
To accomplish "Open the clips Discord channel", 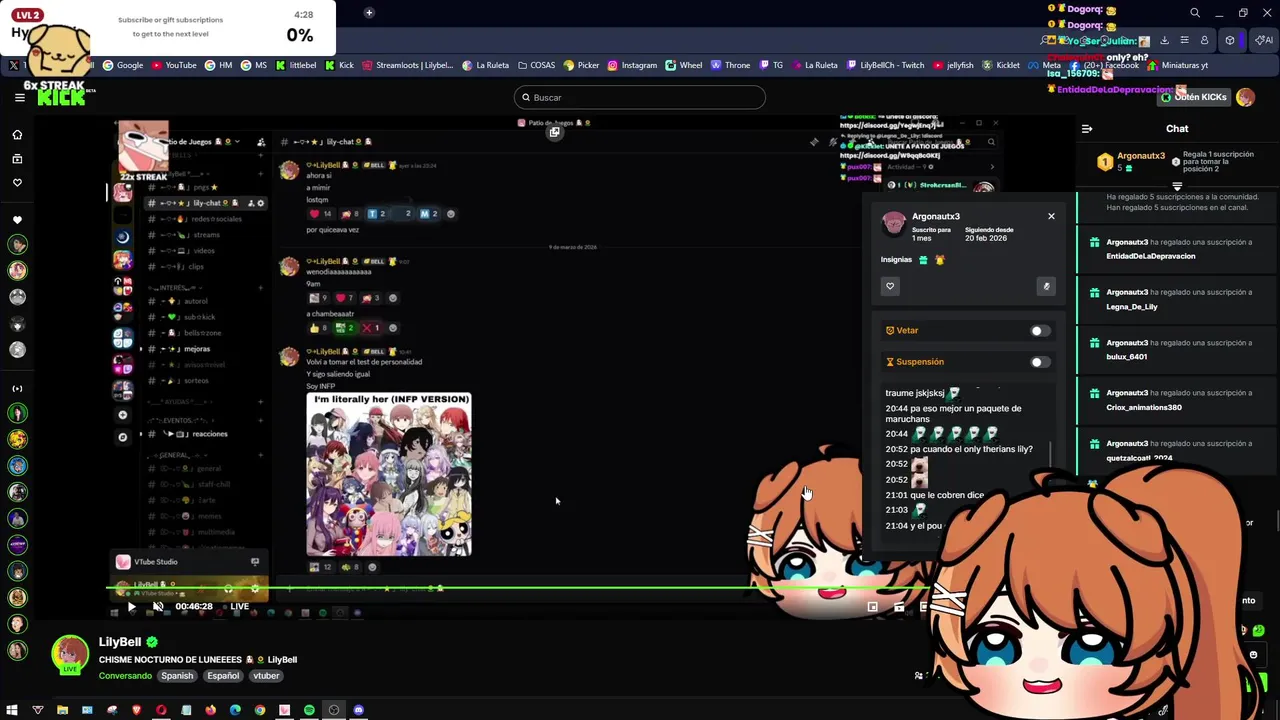I will [181, 267].
